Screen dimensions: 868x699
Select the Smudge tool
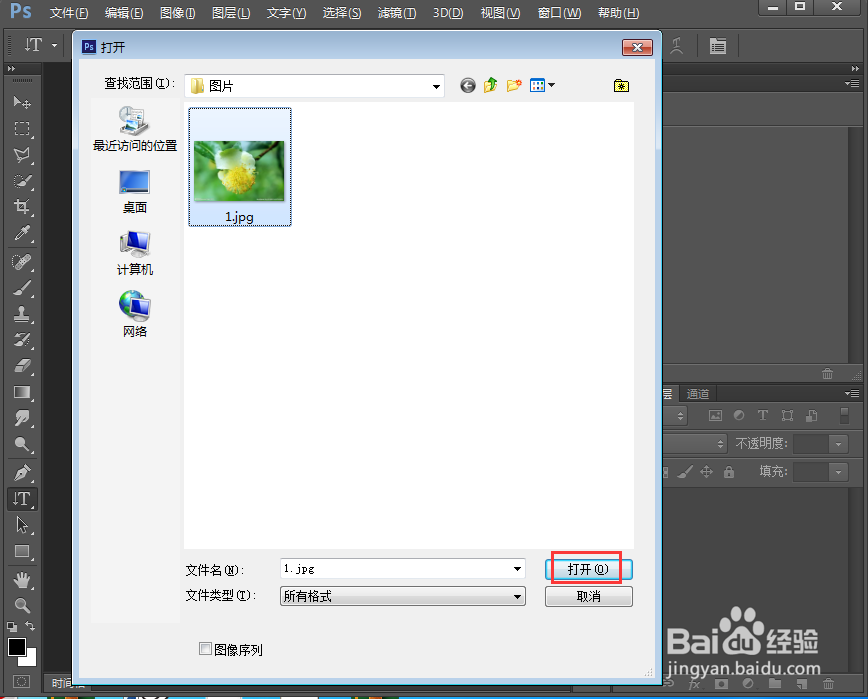(x=22, y=418)
